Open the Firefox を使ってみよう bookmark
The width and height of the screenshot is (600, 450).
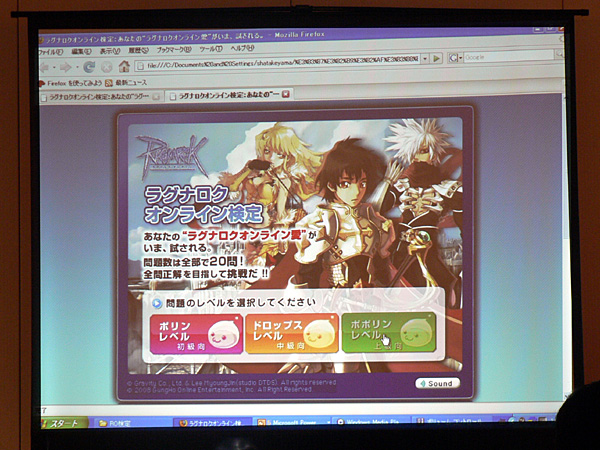[71, 83]
